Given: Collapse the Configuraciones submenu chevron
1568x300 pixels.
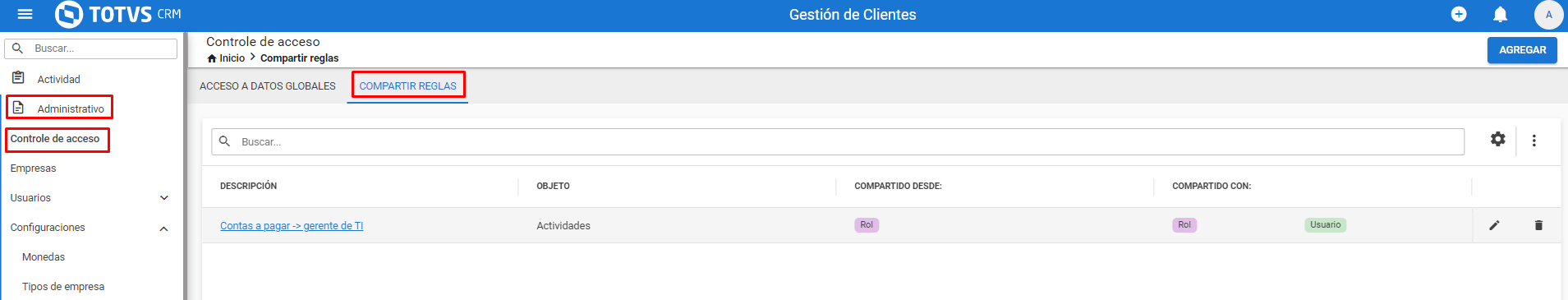Looking at the screenshot, I should (164, 228).
